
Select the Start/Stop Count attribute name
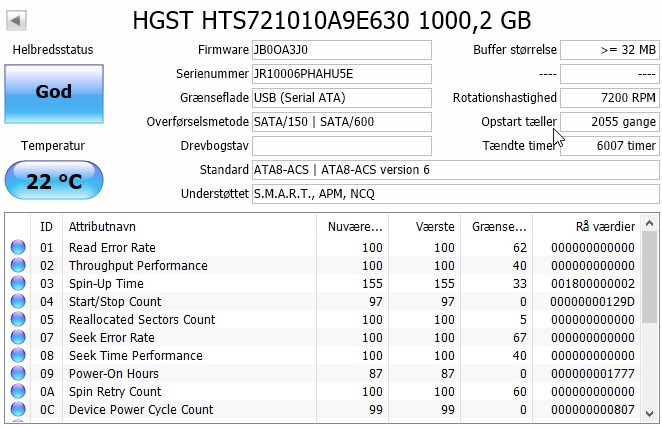115,302
